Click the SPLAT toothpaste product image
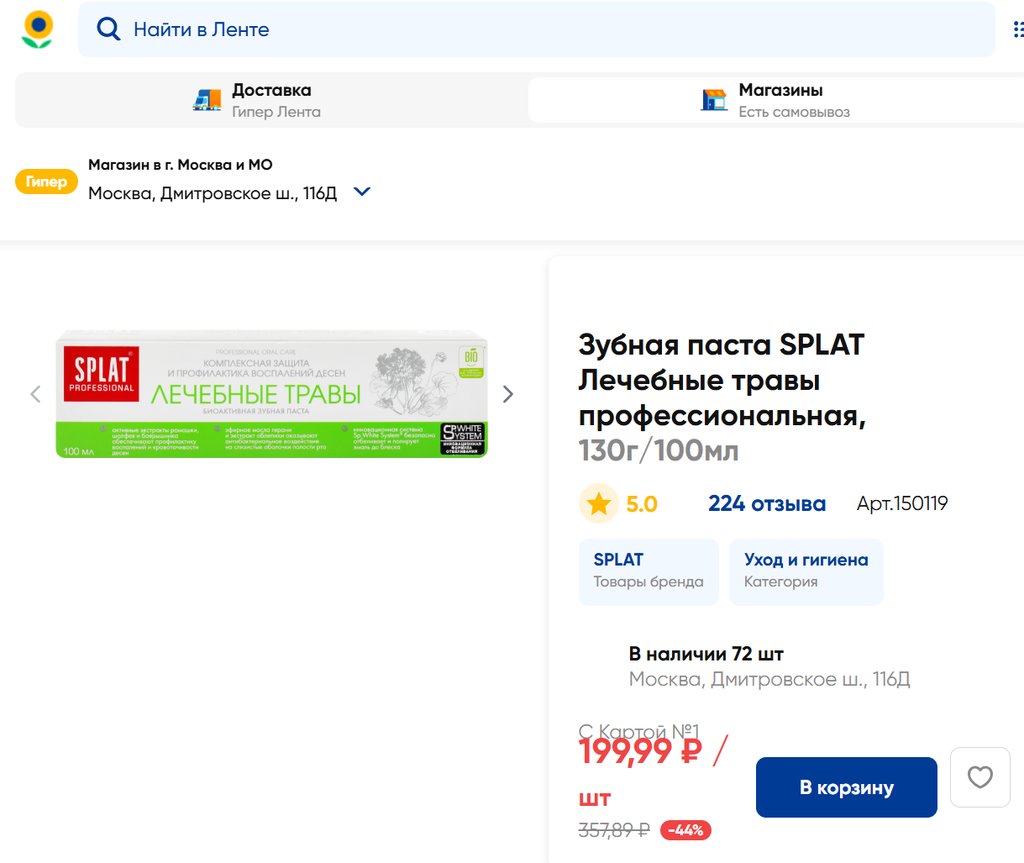1024x863 pixels. [271, 394]
